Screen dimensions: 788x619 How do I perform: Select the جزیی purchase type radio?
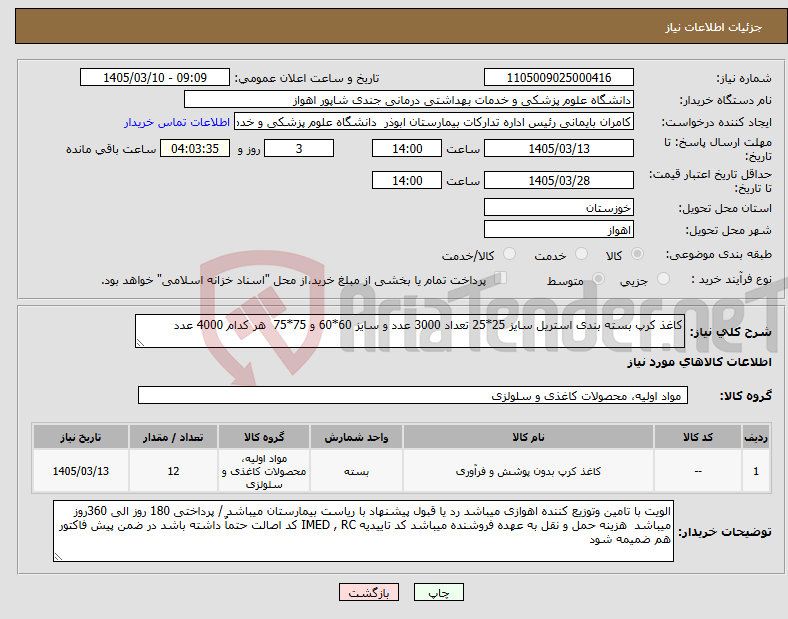663,279
